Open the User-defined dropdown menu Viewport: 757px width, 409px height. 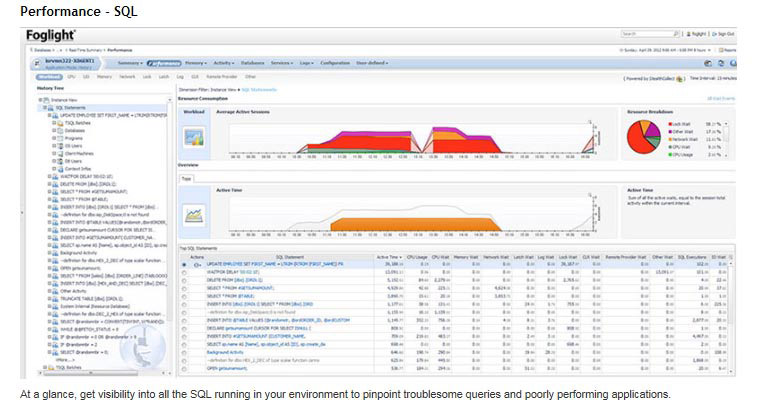point(372,63)
